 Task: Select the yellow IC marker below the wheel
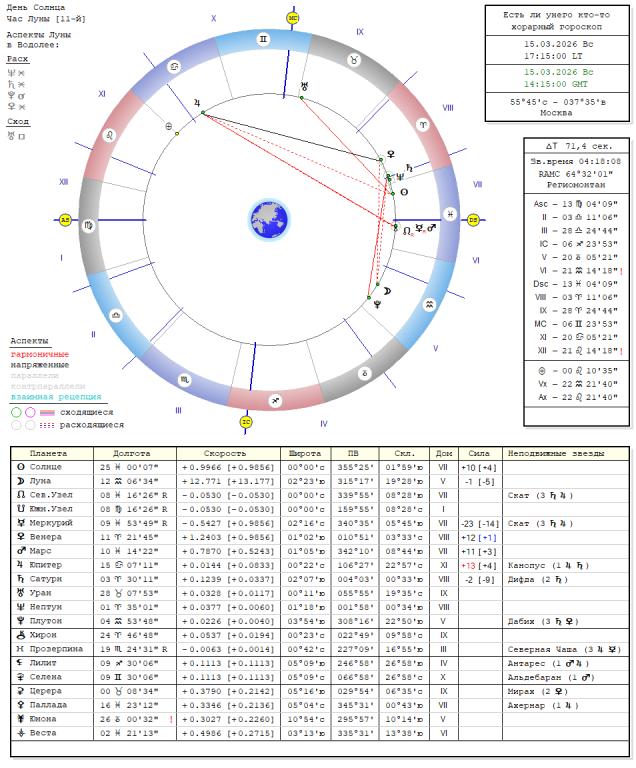(246, 421)
